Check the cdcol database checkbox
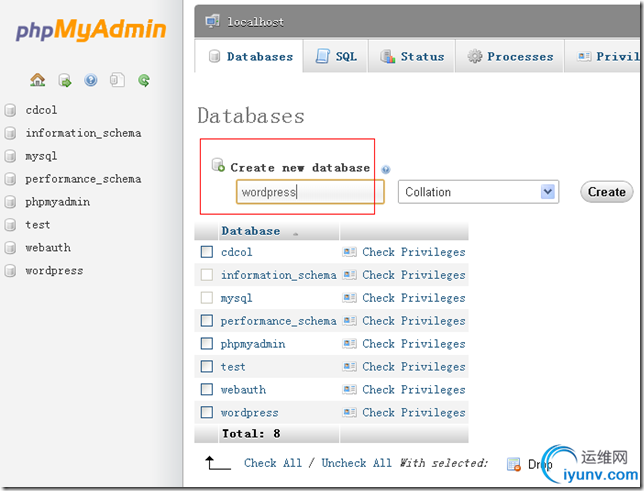Screen dimensions: 644x491 pyautogui.click(x=207, y=252)
